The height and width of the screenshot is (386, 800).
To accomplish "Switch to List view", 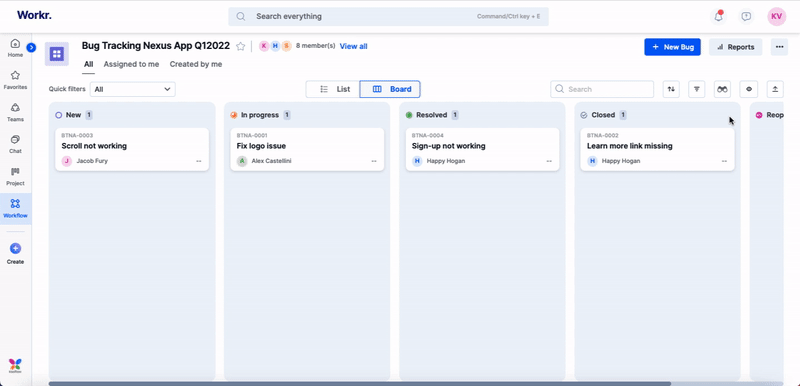I will click(x=333, y=89).
